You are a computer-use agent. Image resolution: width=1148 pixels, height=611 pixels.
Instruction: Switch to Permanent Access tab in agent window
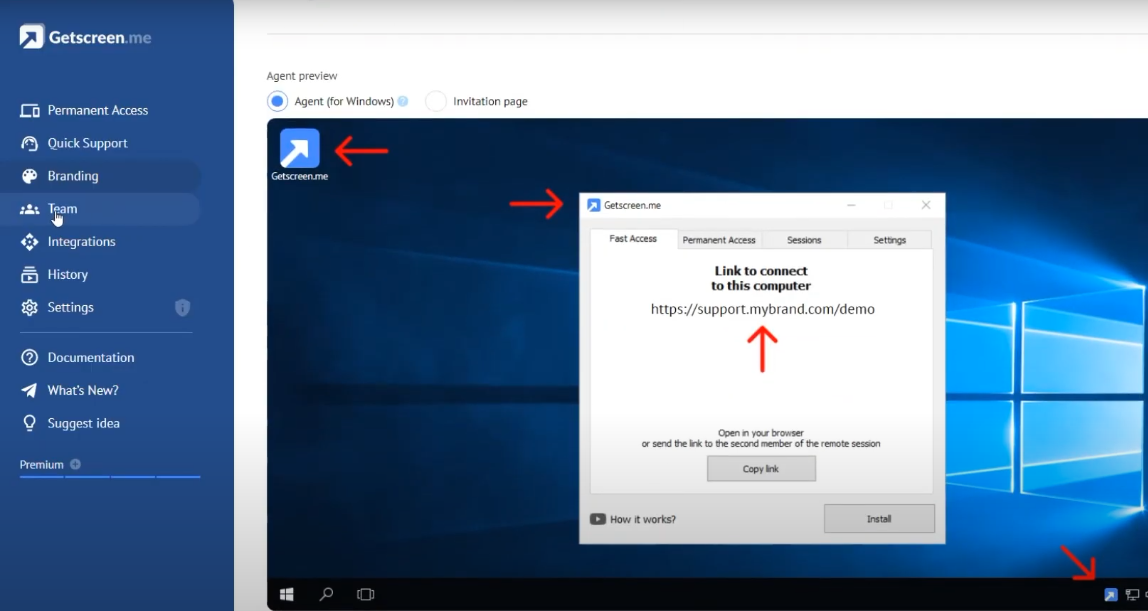pyautogui.click(x=719, y=240)
